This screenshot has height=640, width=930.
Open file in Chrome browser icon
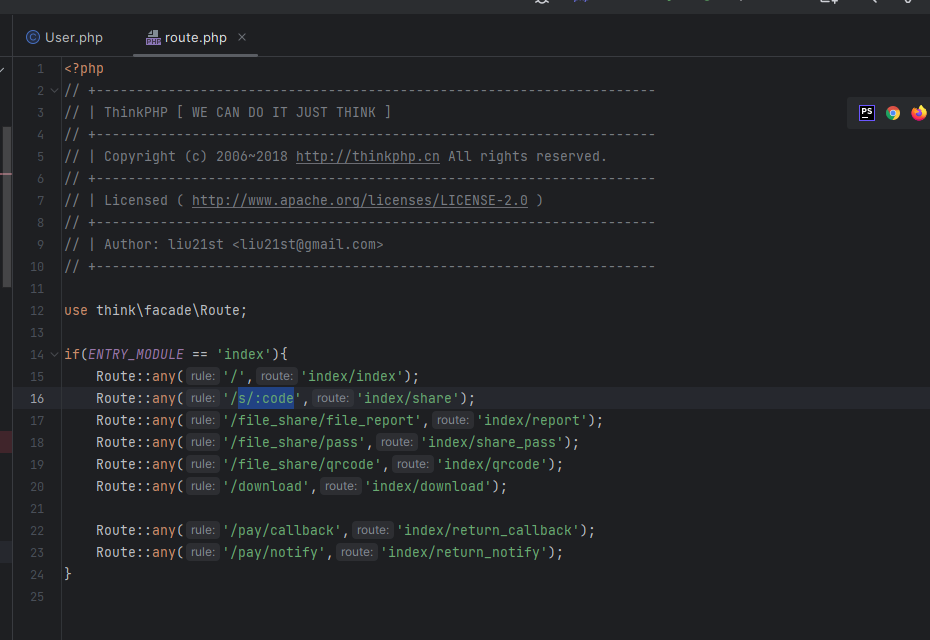pyautogui.click(x=893, y=113)
